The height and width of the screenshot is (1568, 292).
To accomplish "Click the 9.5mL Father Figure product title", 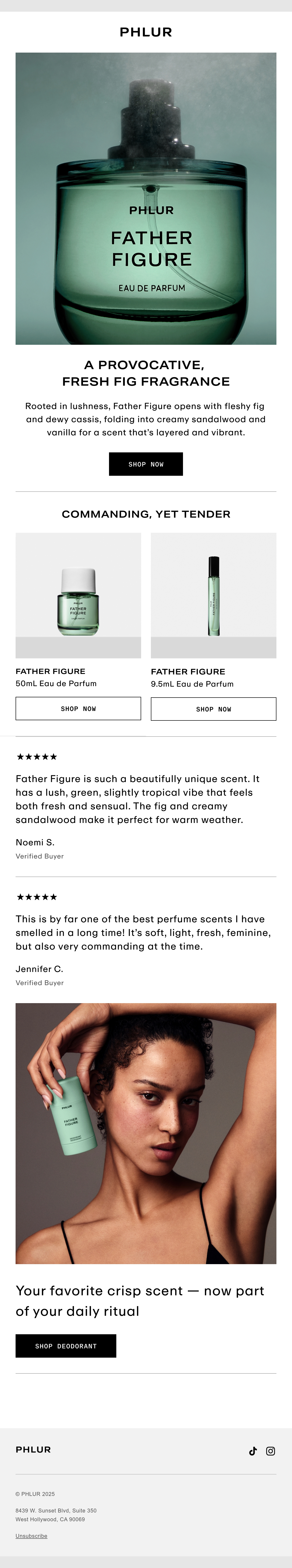I will pyautogui.click(x=188, y=672).
